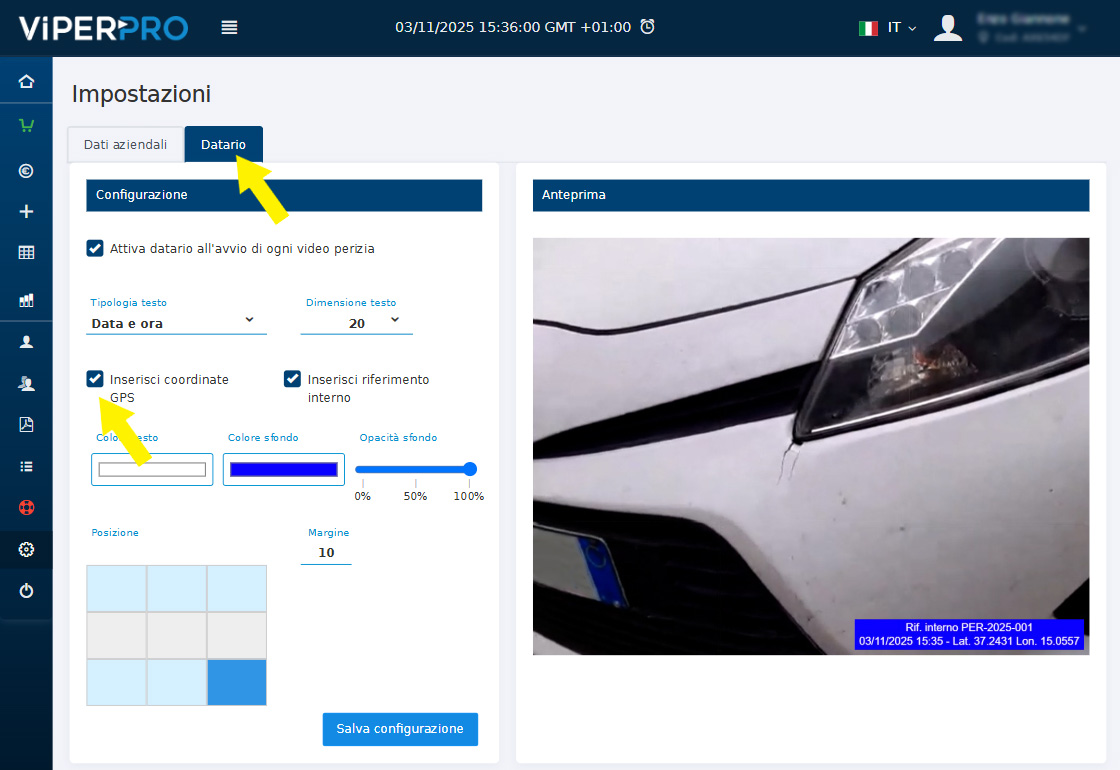
Task: Uncheck 'Attiva datario all'avvio' checkbox
Action: click(x=95, y=248)
